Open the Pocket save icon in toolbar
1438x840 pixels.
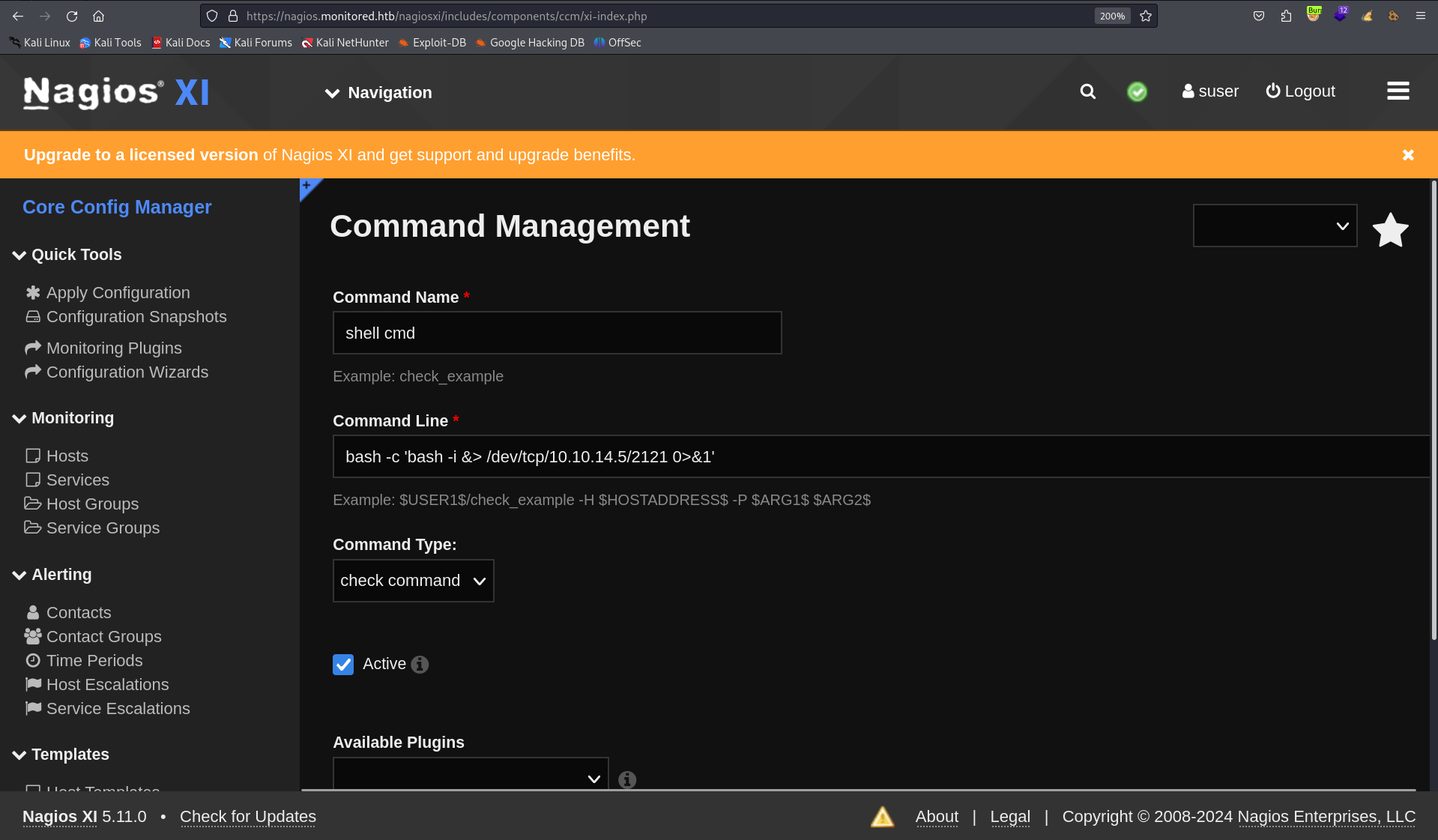click(x=1259, y=16)
